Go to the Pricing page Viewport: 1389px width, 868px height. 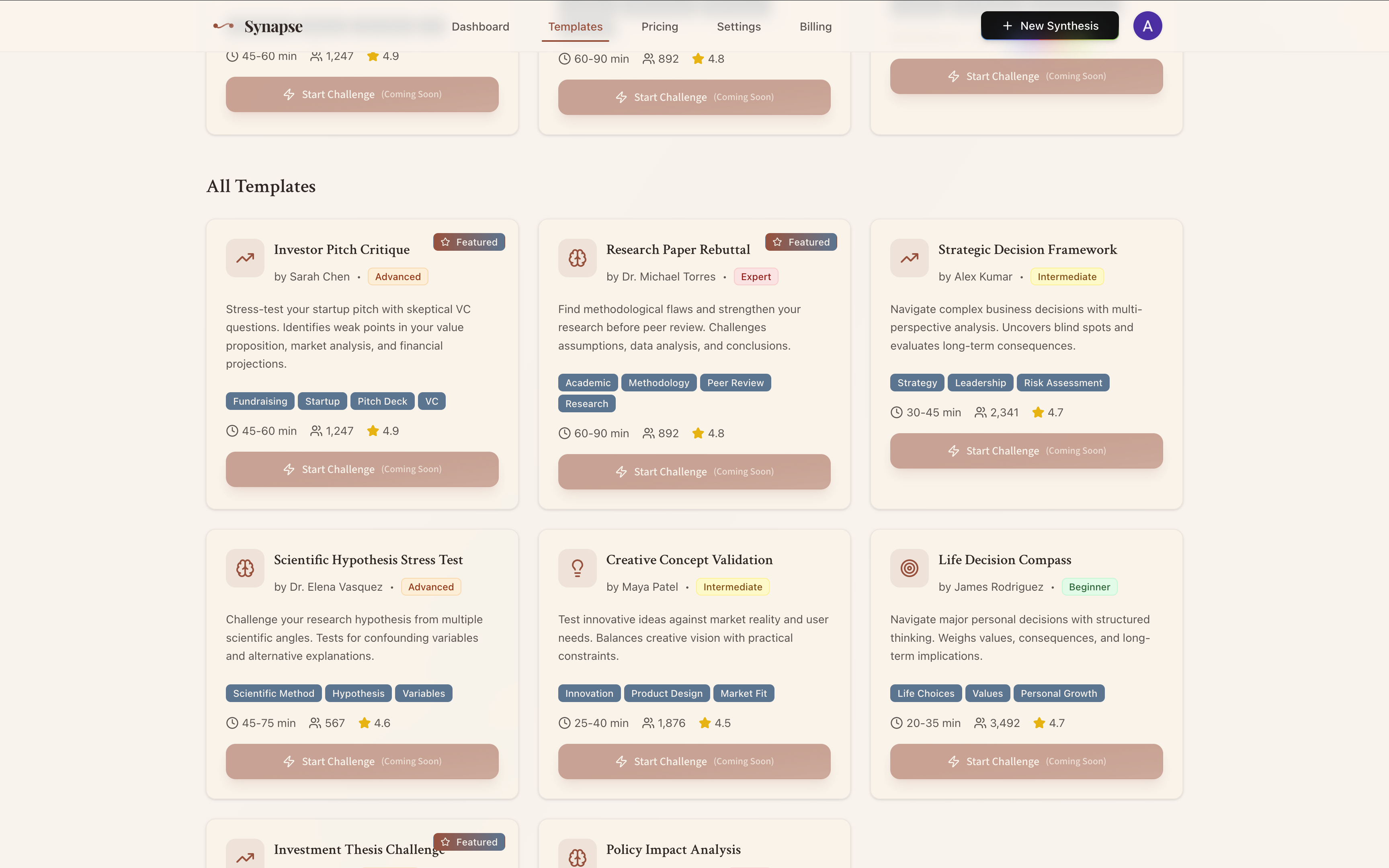coord(660,27)
